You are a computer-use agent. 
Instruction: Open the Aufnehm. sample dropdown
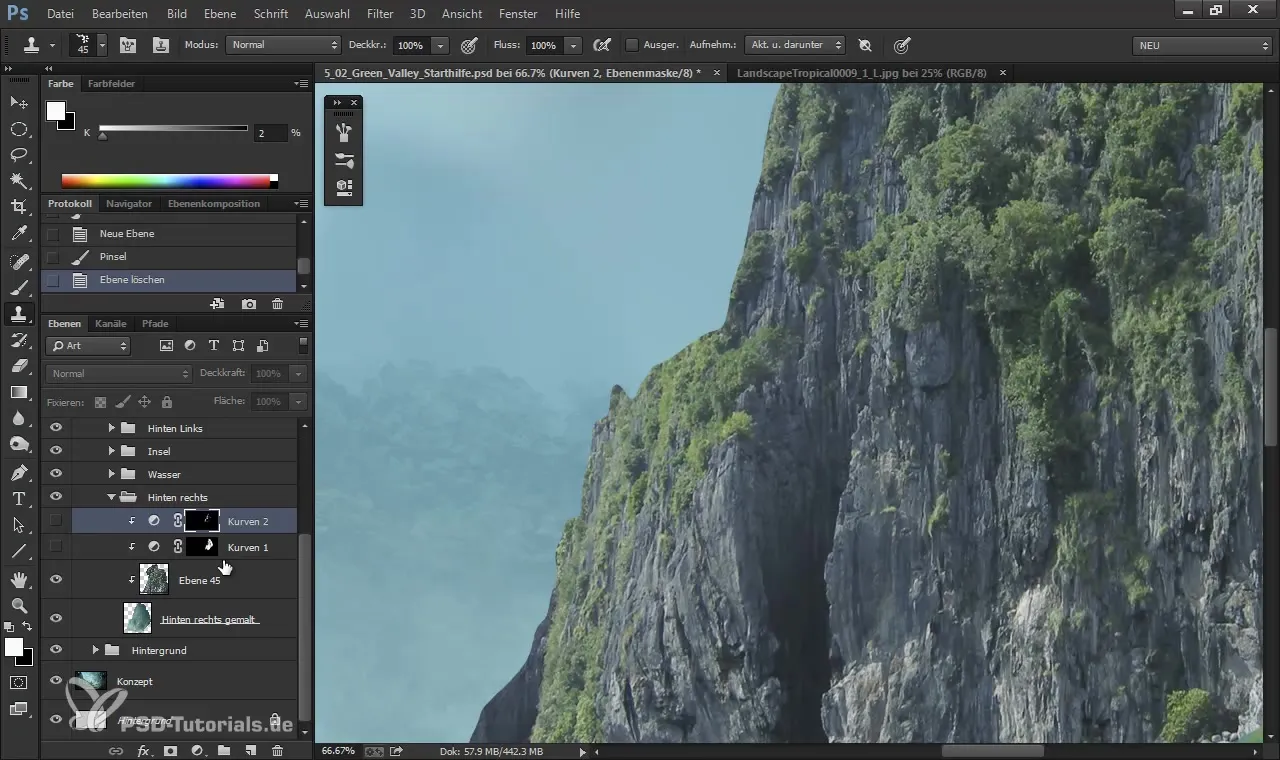794,45
